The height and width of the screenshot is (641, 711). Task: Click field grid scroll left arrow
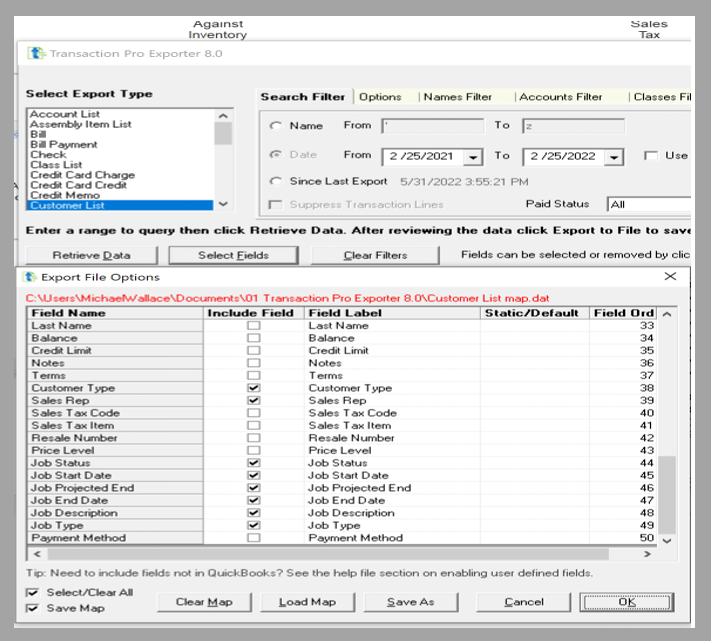[x=37, y=554]
